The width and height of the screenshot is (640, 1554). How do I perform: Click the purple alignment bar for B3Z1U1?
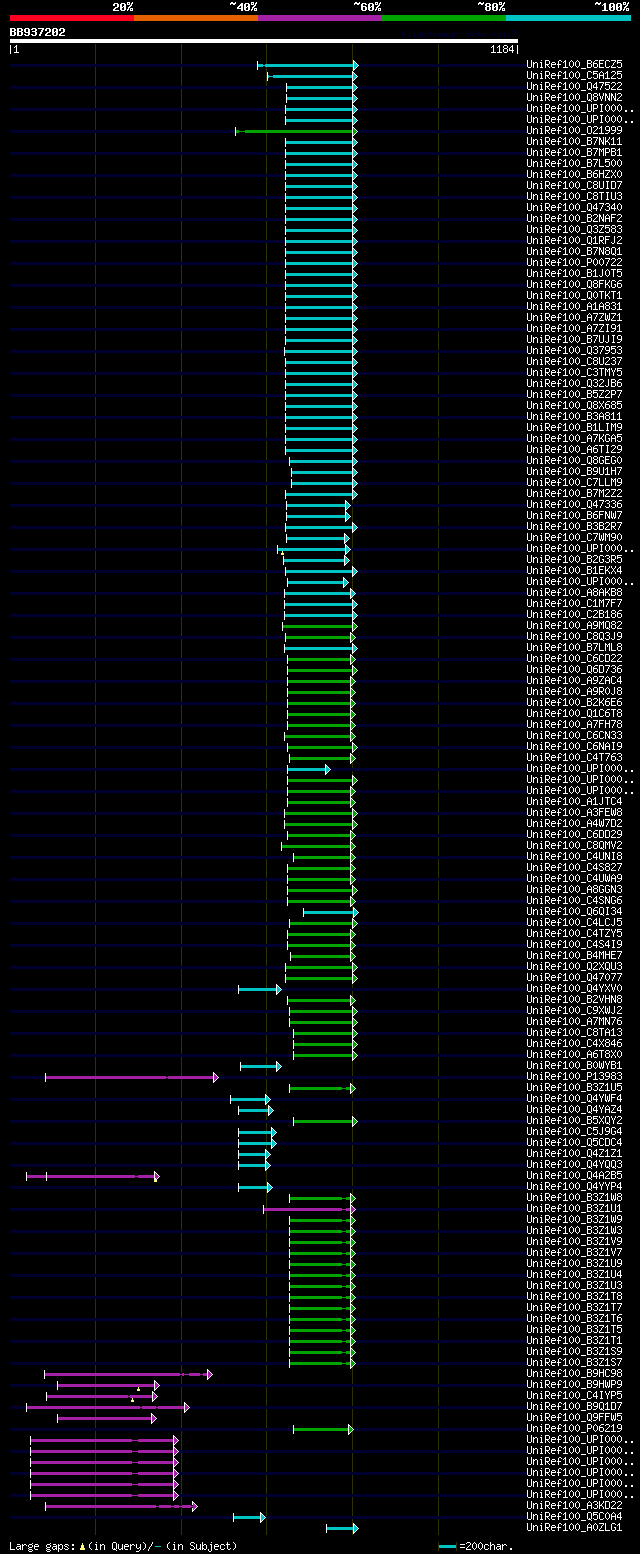click(309, 1209)
